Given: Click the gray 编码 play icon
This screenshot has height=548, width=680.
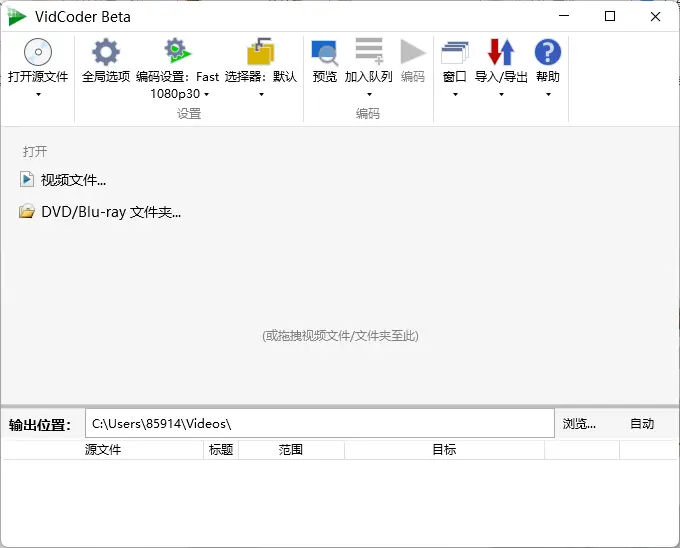Looking at the screenshot, I should coord(413,52).
